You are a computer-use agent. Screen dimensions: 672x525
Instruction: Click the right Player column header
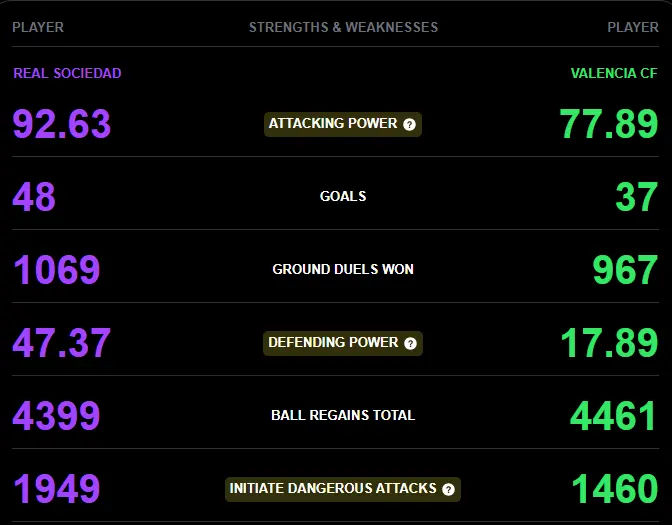[633, 27]
